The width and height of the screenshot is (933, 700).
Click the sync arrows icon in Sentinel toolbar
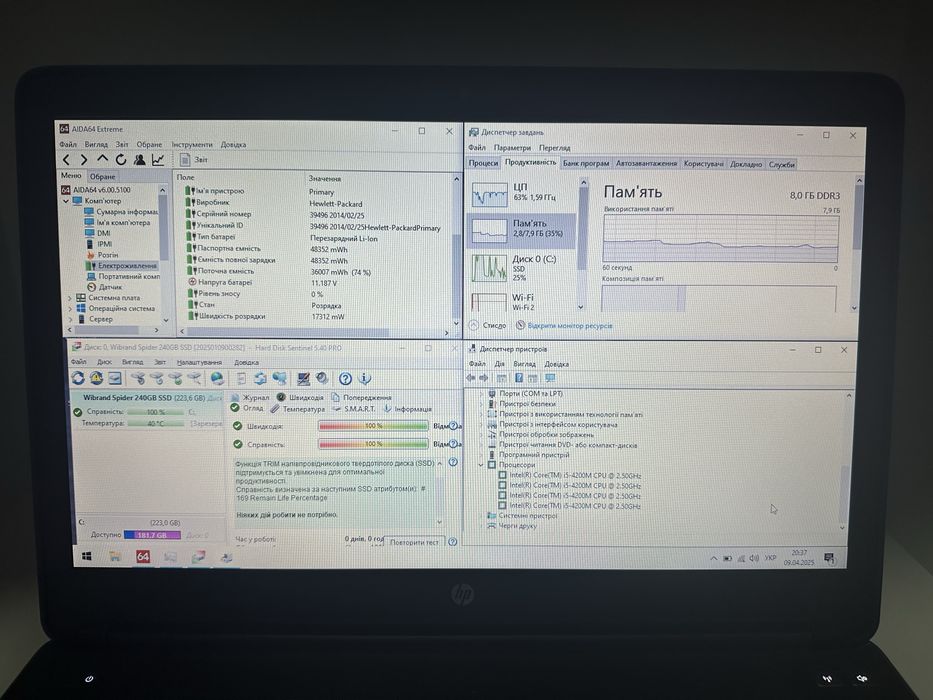coord(260,379)
